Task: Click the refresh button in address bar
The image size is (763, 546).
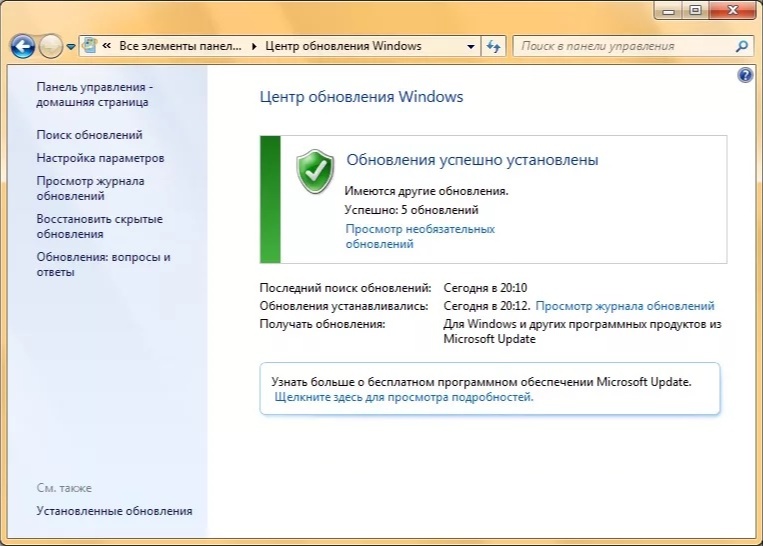Action: 493,47
